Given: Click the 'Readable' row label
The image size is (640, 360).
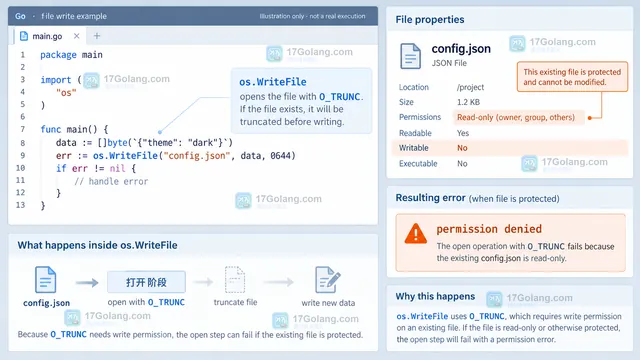Looking at the screenshot, I should click(x=415, y=133).
